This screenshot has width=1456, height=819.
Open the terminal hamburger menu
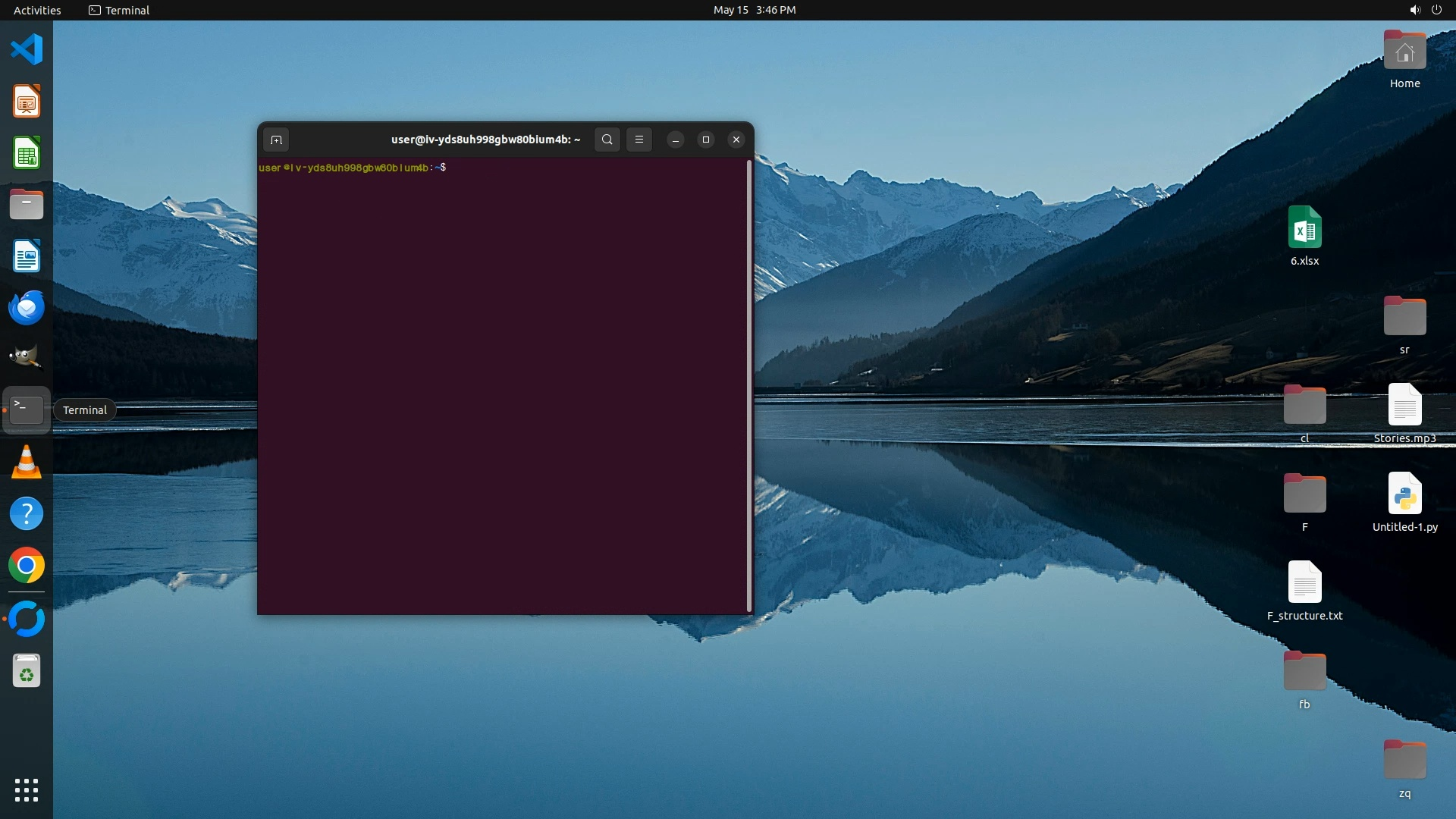639,140
